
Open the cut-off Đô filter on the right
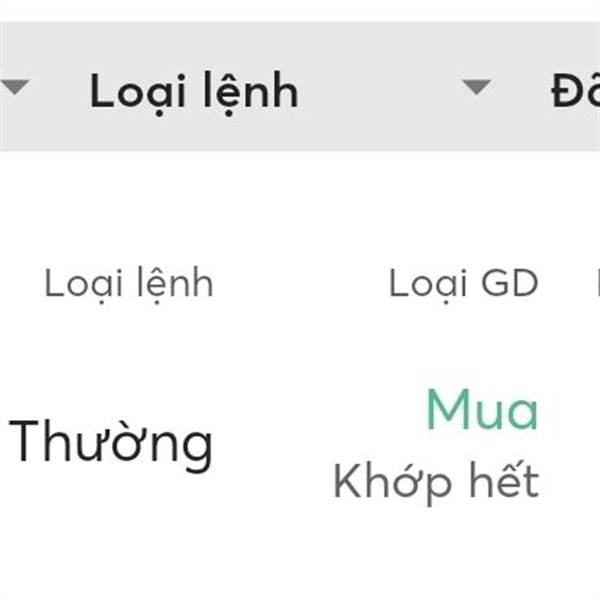click(575, 91)
